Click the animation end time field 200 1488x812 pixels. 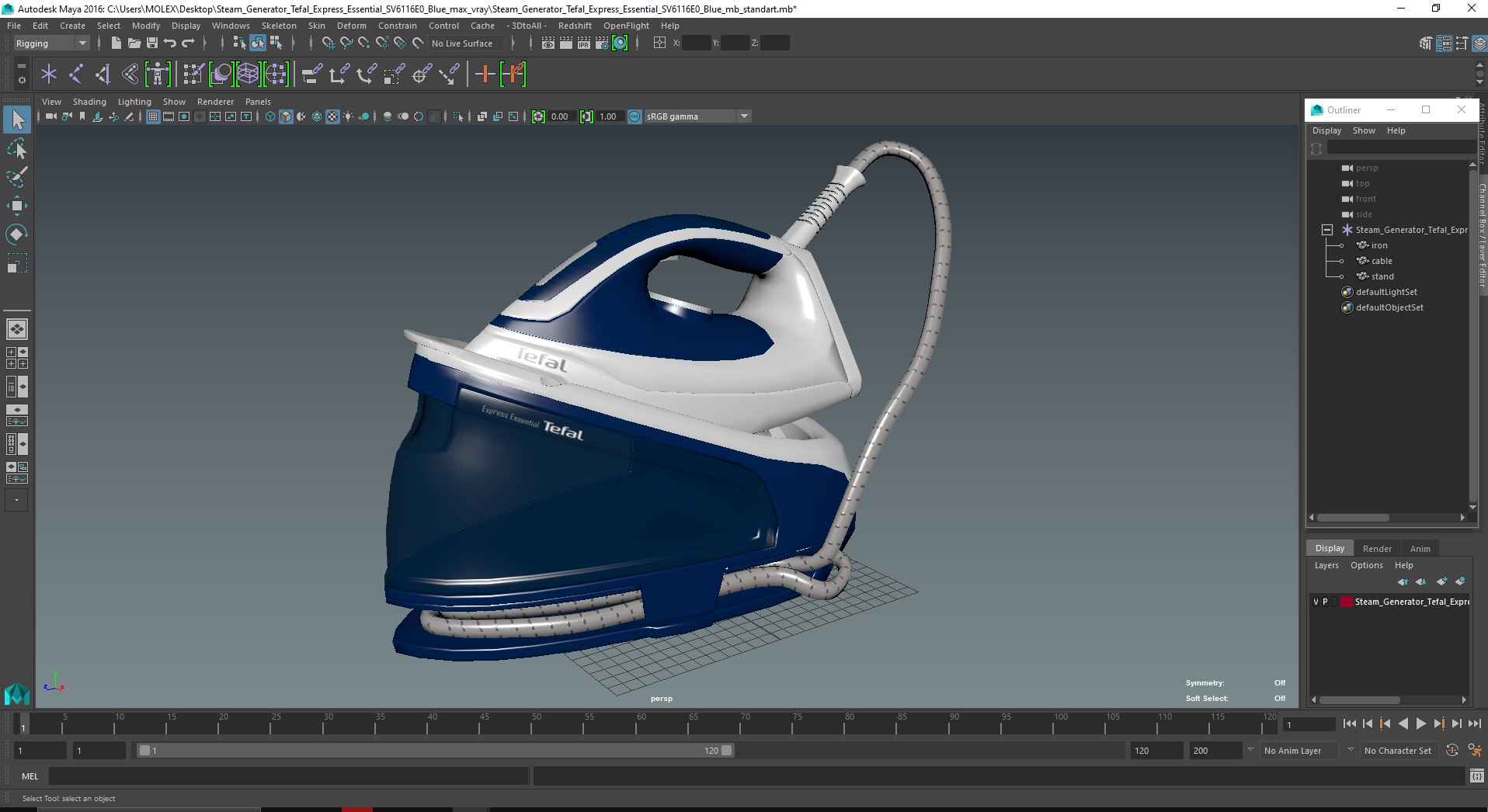tap(1215, 751)
